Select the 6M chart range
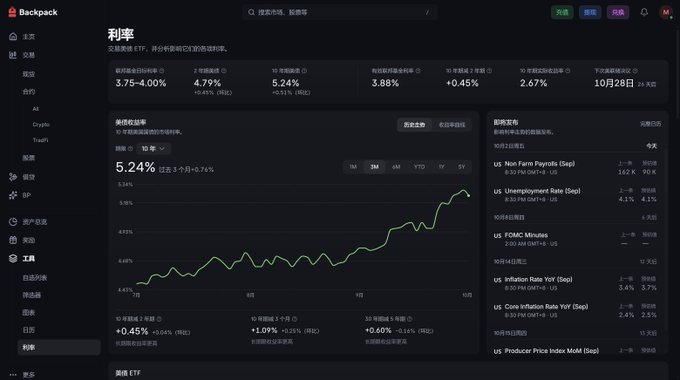The width and height of the screenshot is (680, 380). coord(396,167)
